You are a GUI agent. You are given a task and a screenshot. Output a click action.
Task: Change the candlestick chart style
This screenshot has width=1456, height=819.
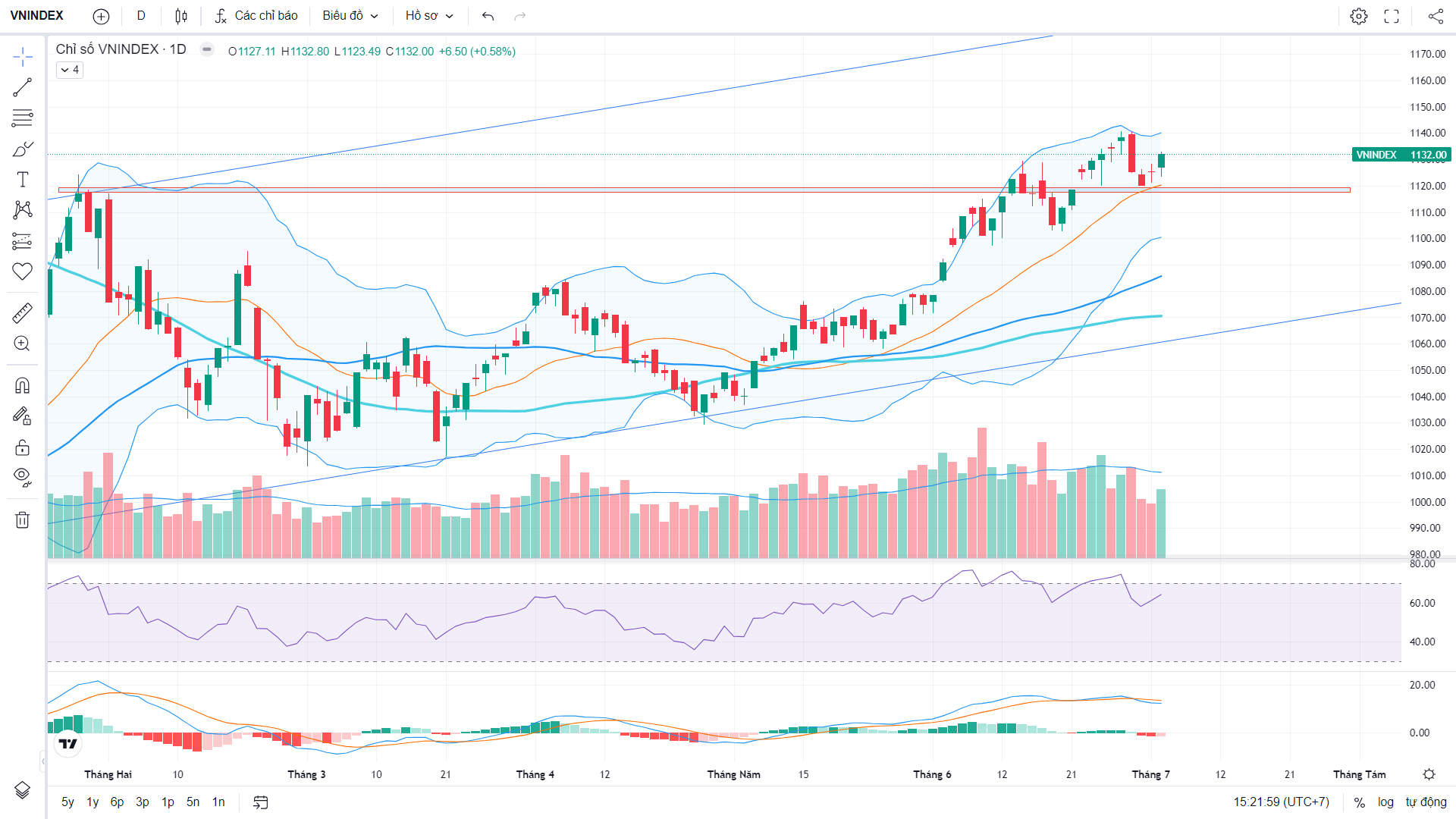[x=181, y=16]
